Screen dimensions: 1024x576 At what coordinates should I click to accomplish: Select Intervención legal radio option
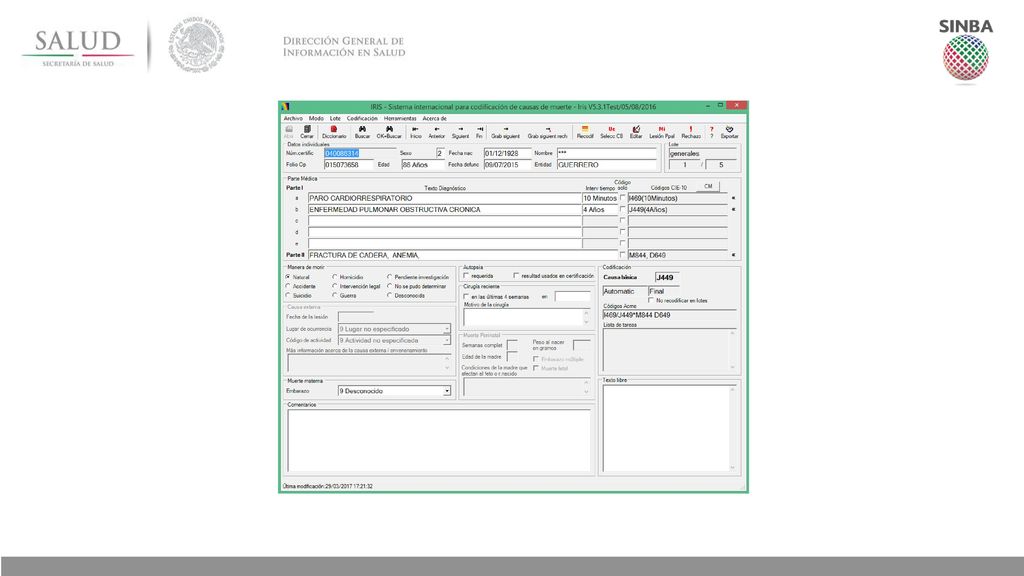[335, 286]
